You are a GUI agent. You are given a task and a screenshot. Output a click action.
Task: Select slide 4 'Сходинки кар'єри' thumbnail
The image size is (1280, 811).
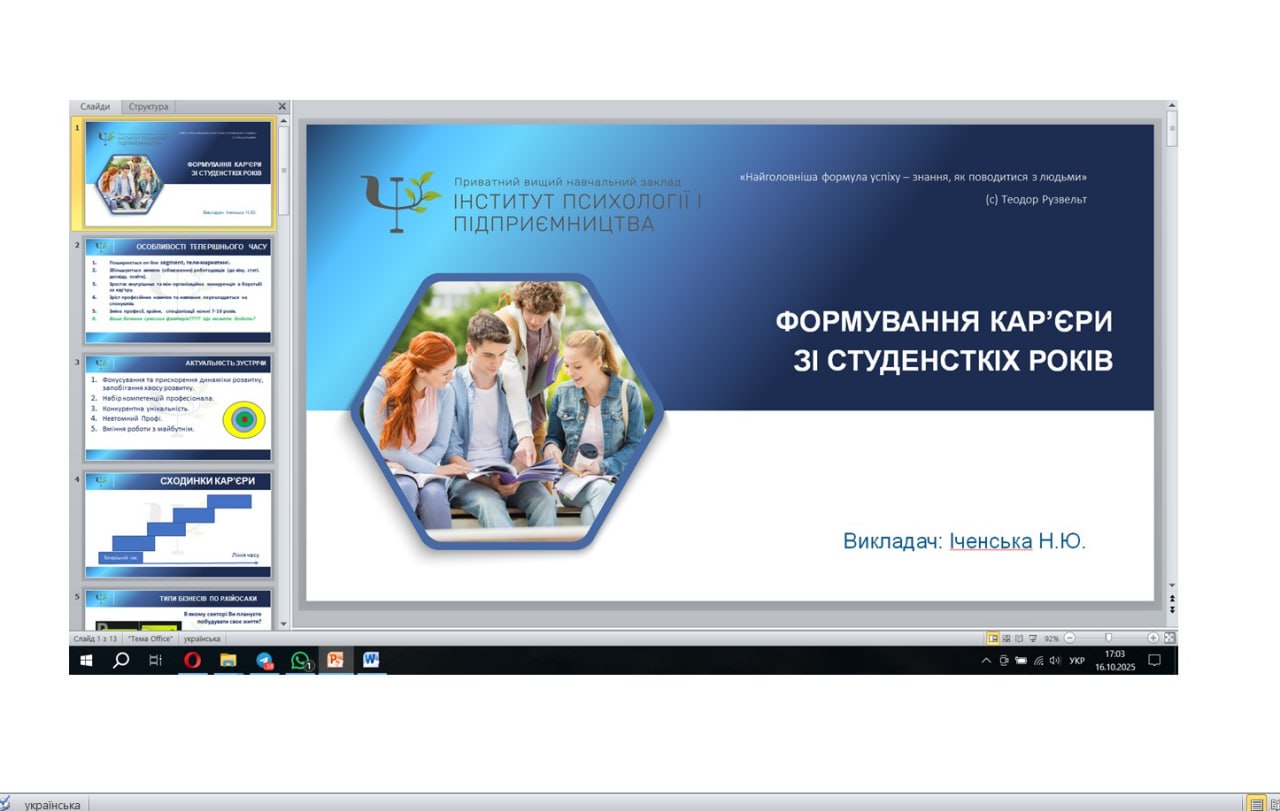pos(177,520)
